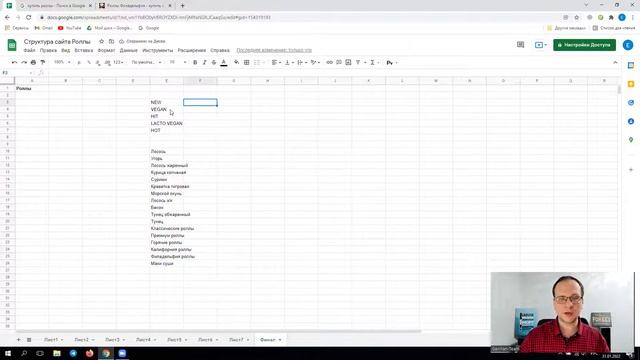
Task: Click the add-ons plus in side panel
Action: (x=631, y=169)
